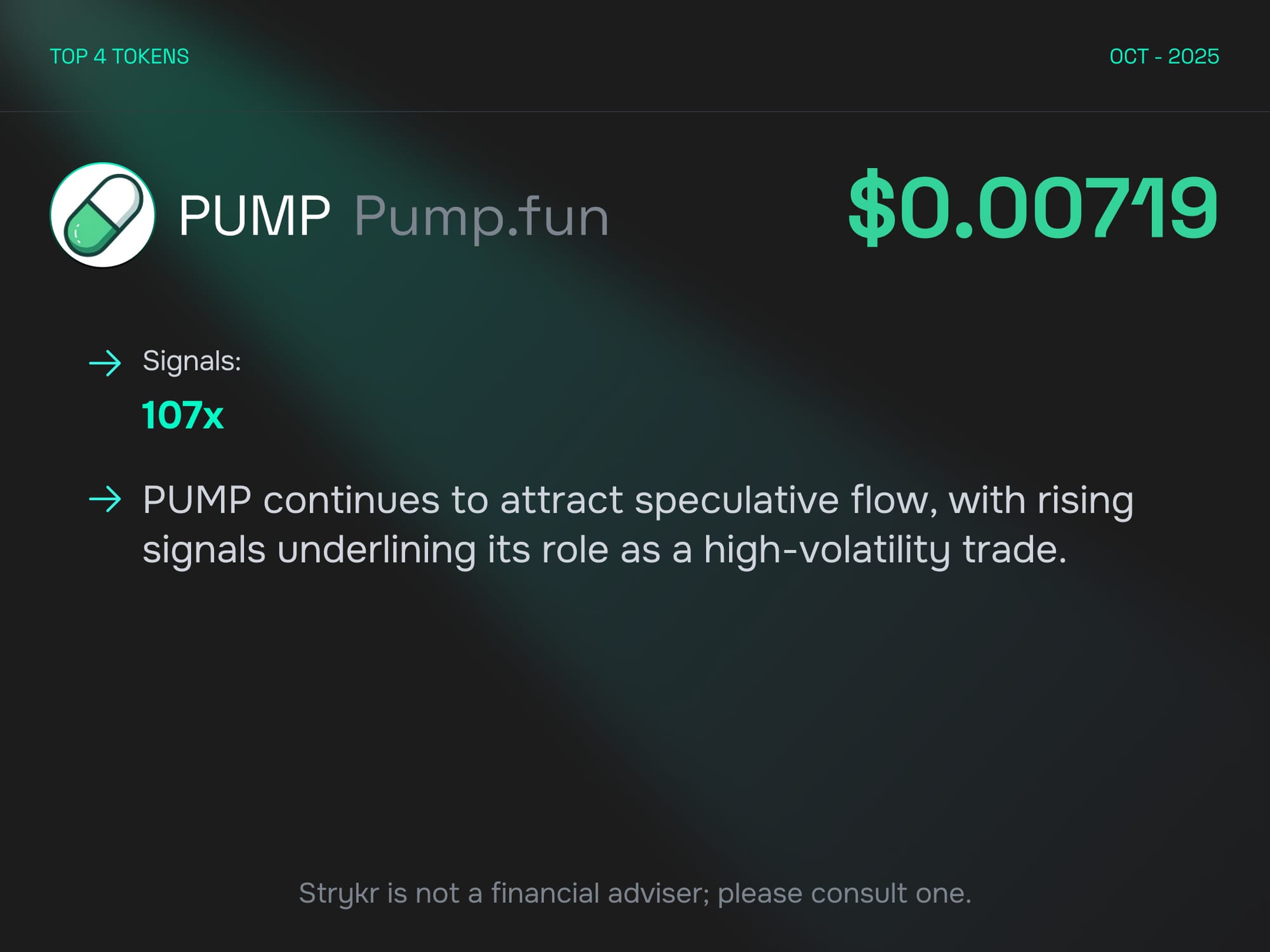This screenshot has height=952, width=1270.
Task: Click the $0.00719 price value
Action: (1033, 207)
